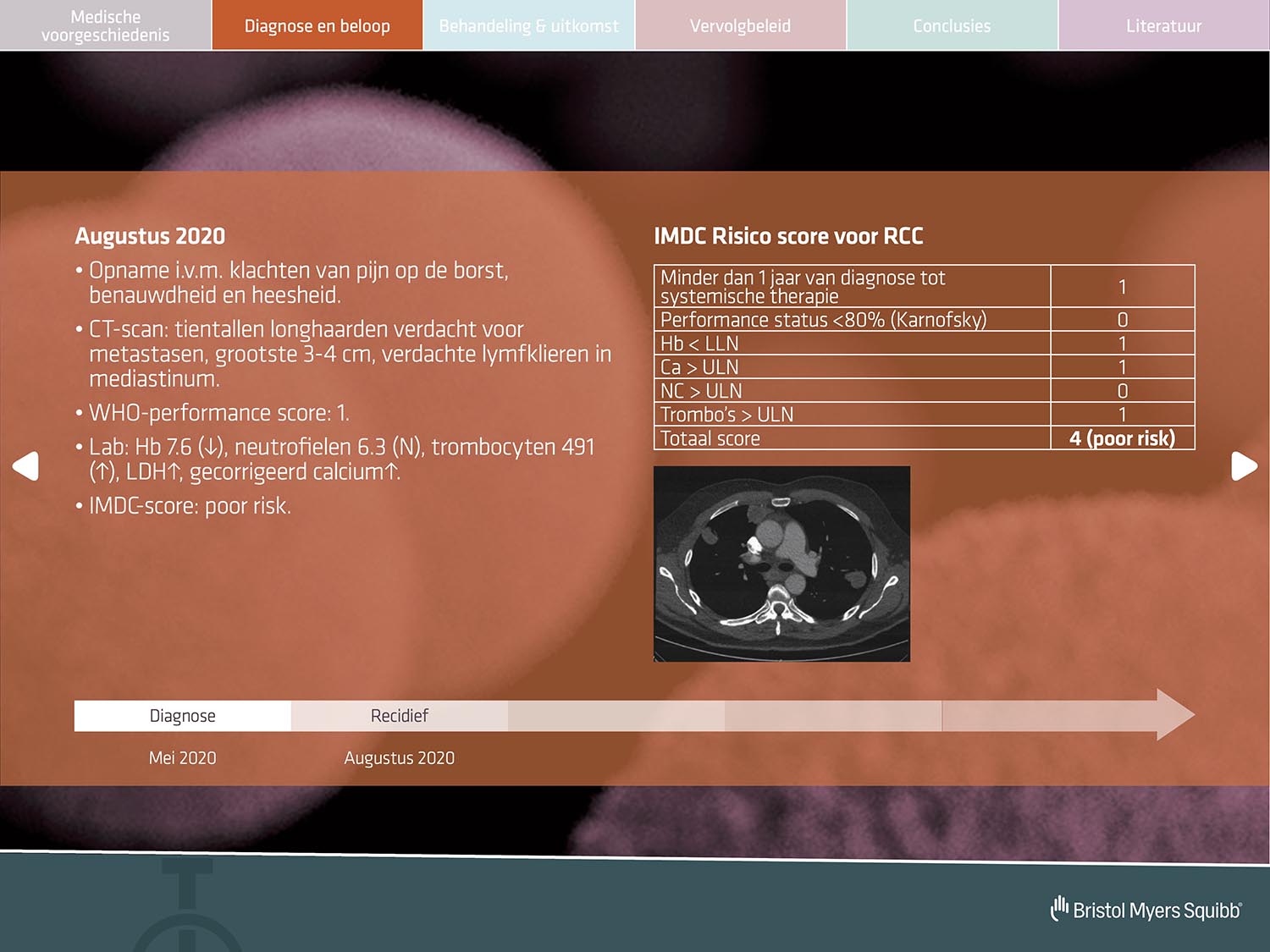Click the 'Minder dan 1 jaar' table row
The width and height of the screenshot is (1270, 952).
[924, 286]
